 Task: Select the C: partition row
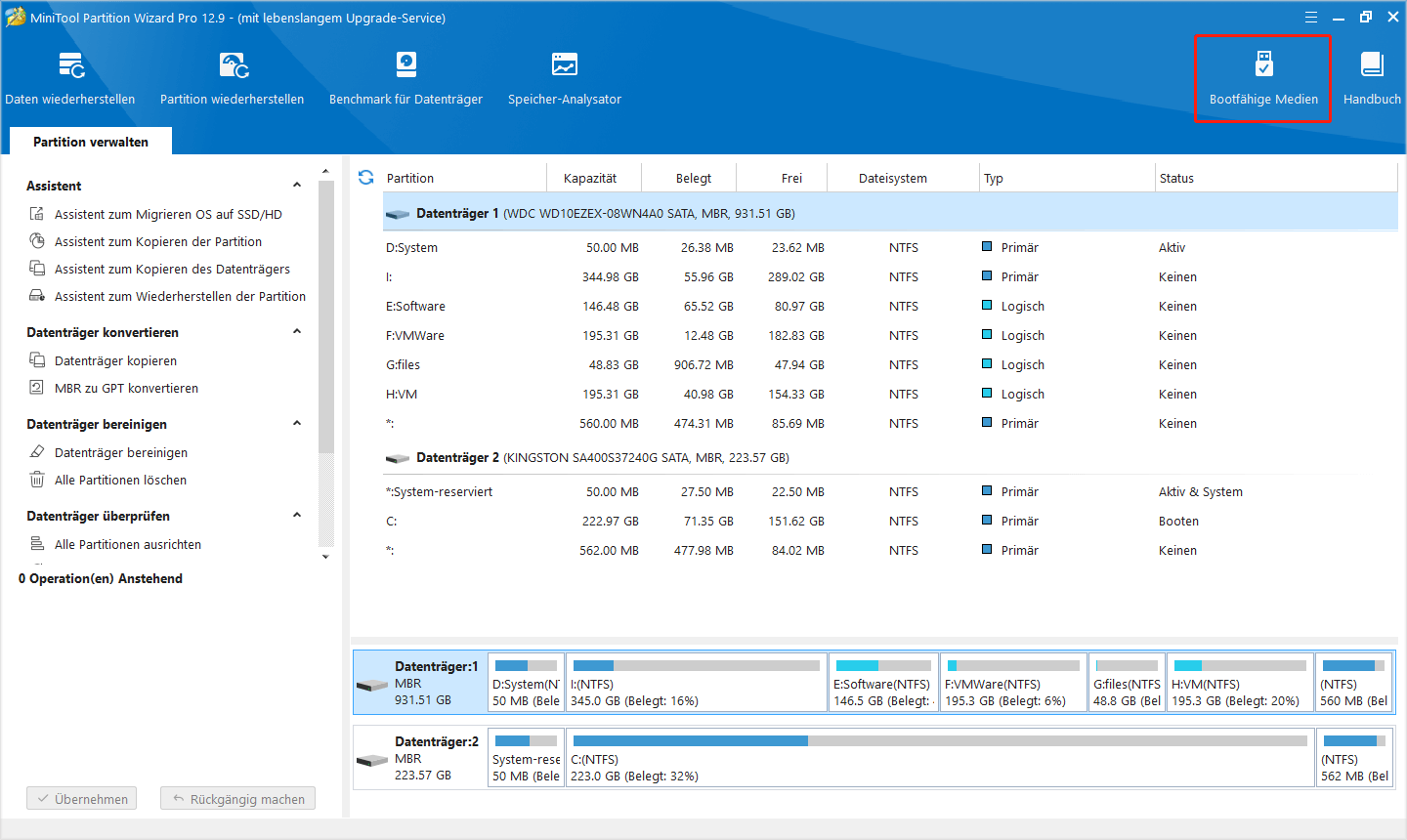point(890,521)
